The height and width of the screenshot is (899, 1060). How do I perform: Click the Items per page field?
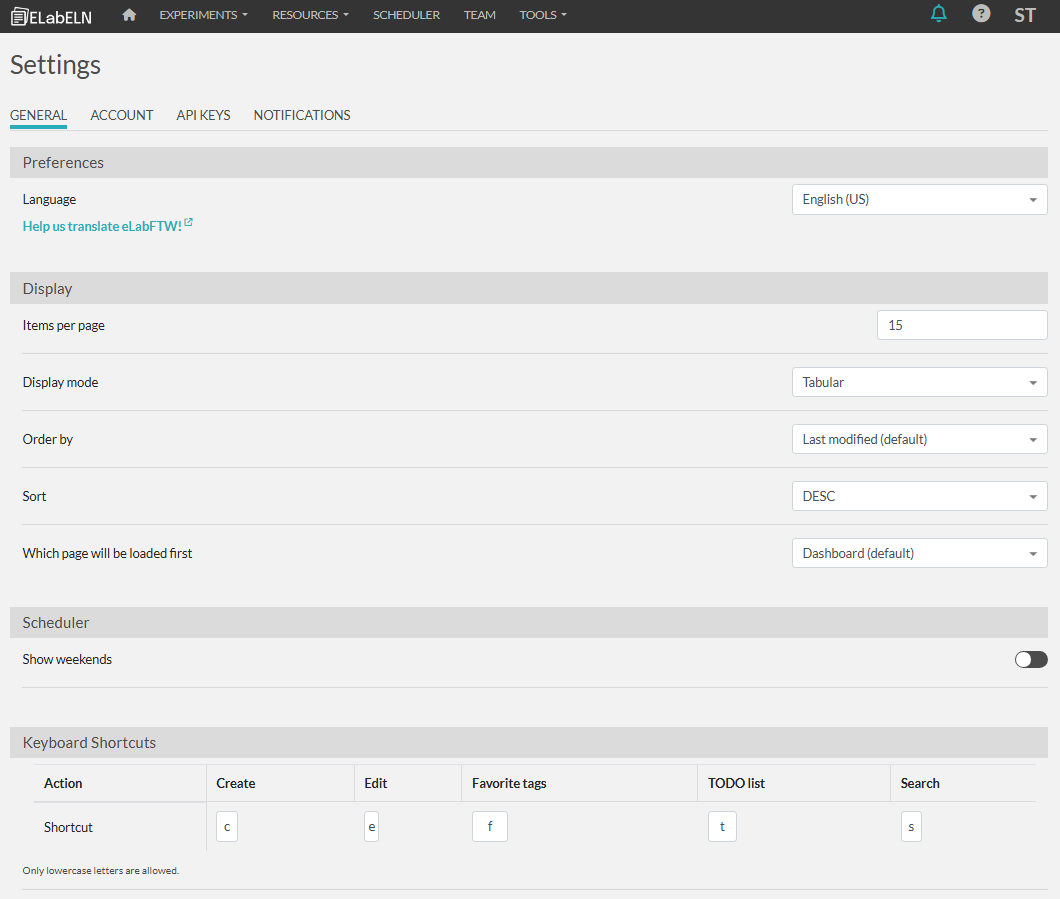[x=961, y=325]
